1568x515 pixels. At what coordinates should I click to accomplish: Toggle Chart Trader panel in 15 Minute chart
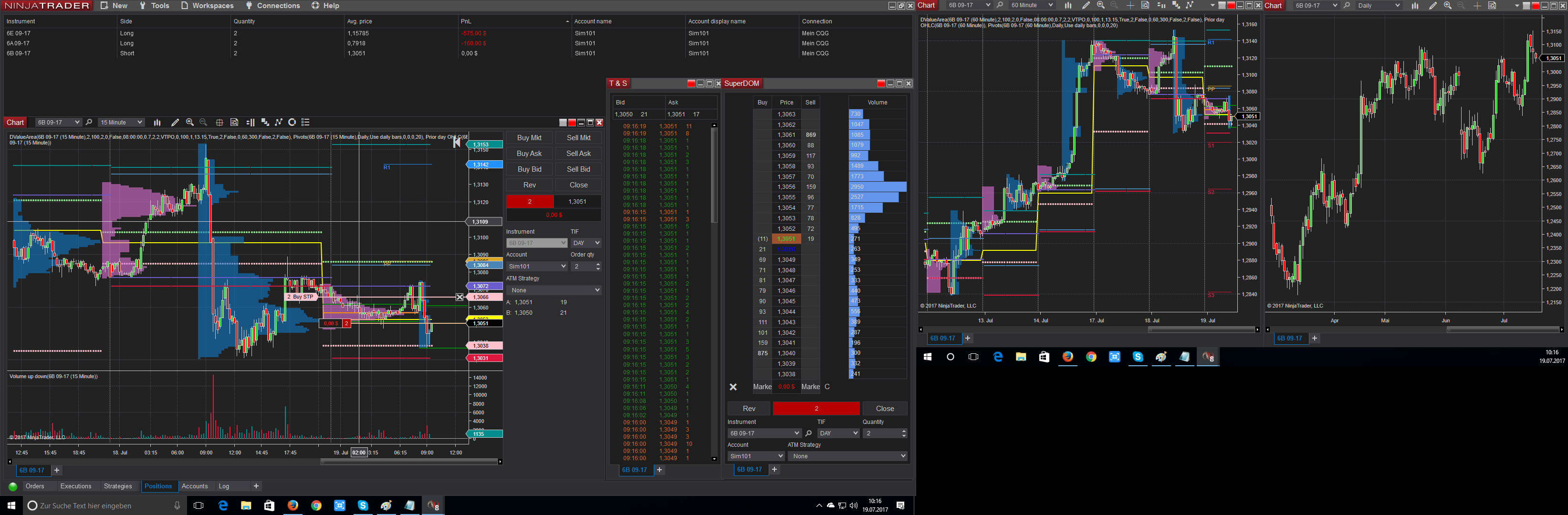[250, 123]
